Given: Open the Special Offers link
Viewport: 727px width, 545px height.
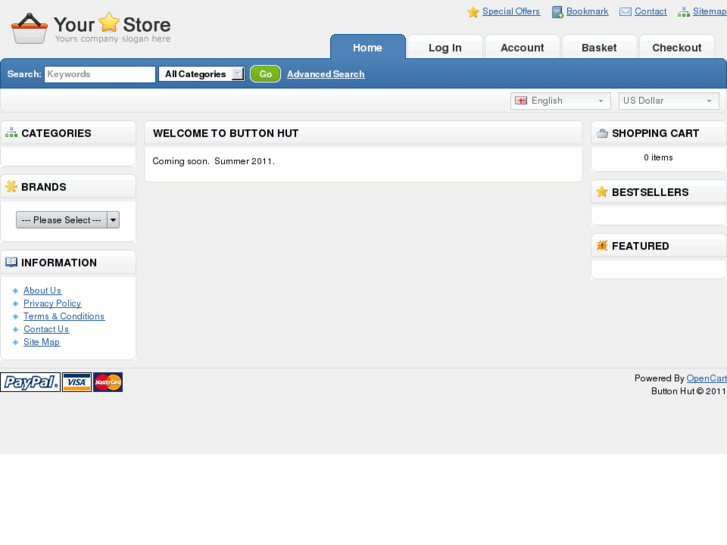Looking at the screenshot, I should coord(511,11).
